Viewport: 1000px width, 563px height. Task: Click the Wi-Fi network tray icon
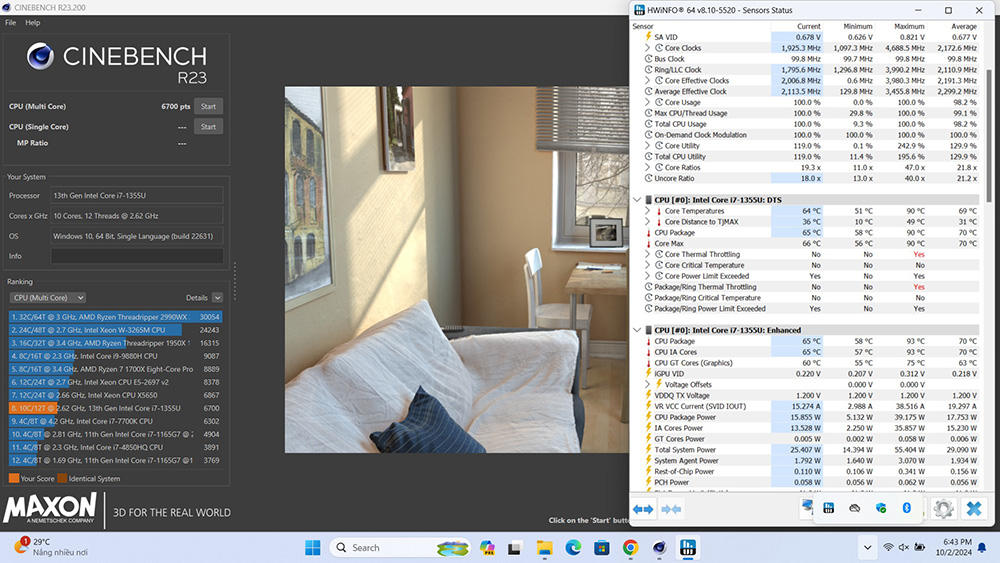[x=888, y=547]
